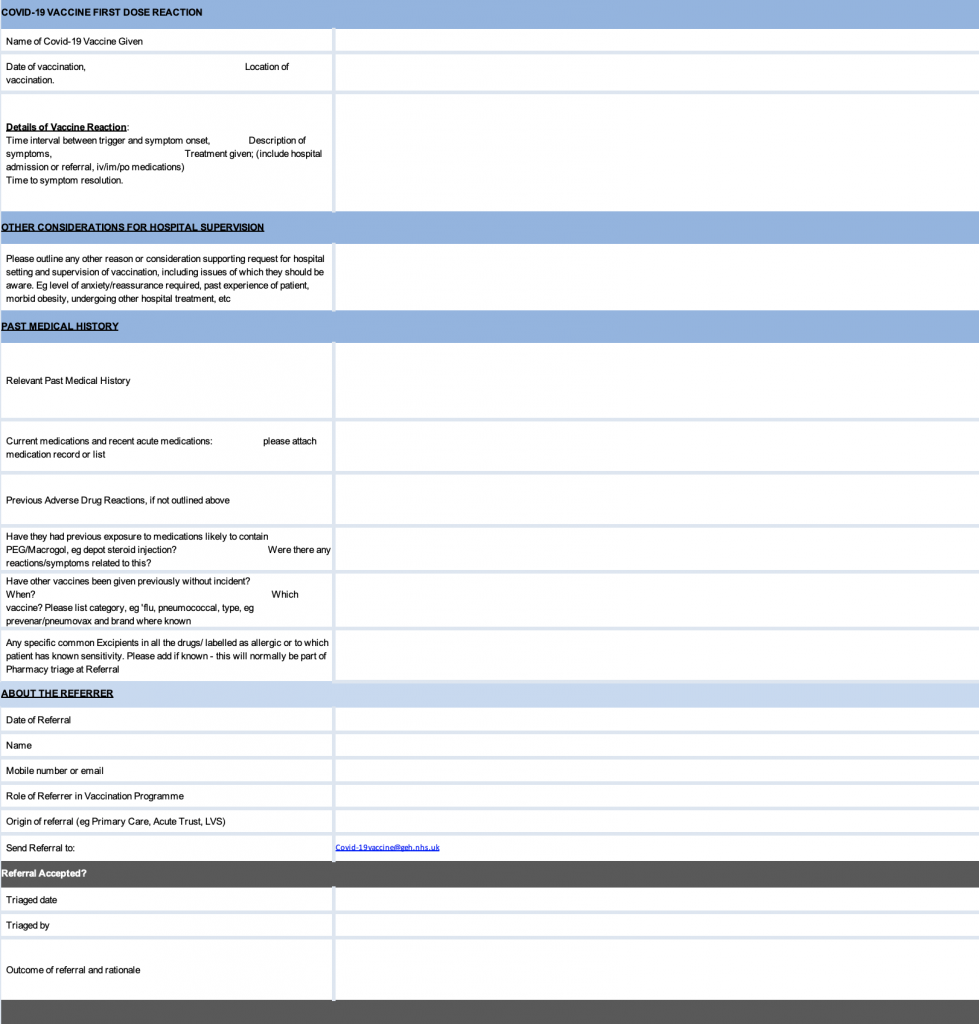Click the referrer Name input field
Image resolution: width=979 pixels, height=1024 pixels.
(x=656, y=745)
